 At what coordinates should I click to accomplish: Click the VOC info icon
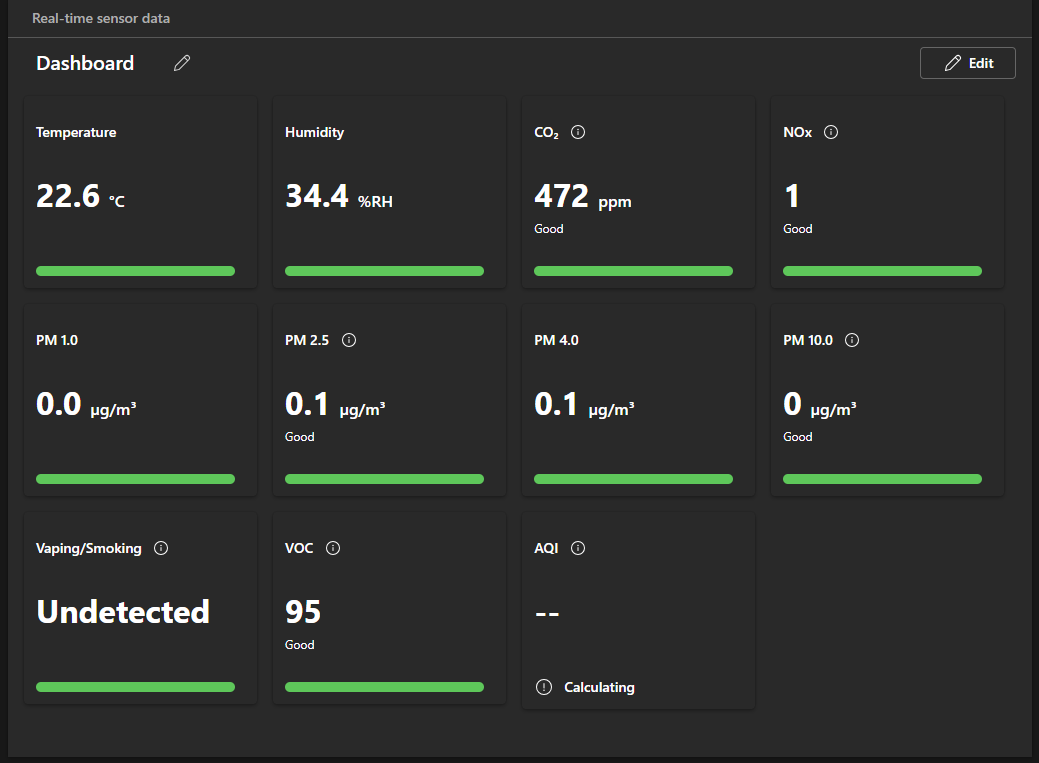333,548
